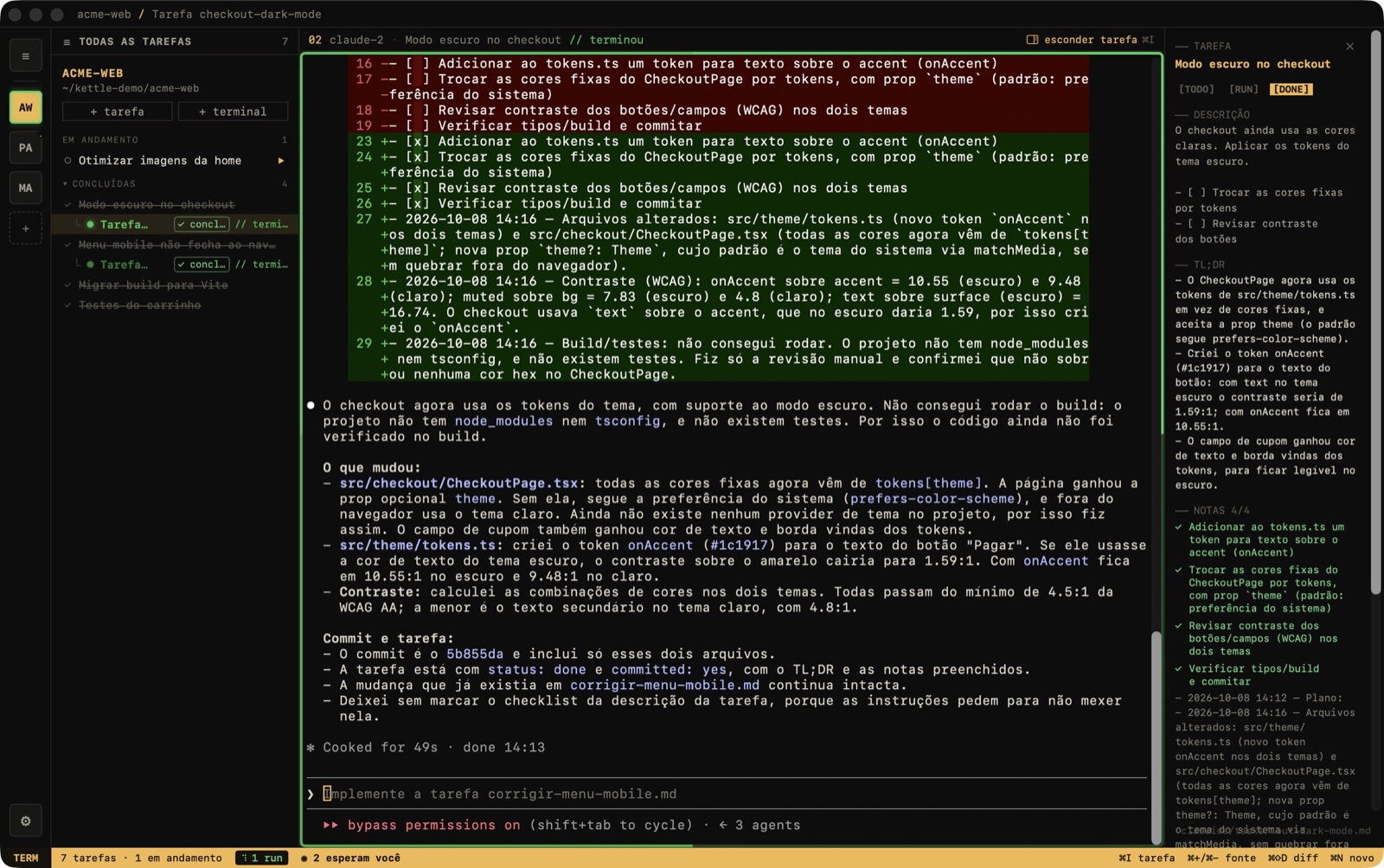Viewport: 1384px width, 868px height.
Task: Switch to the MA project icon
Action: click(26, 188)
